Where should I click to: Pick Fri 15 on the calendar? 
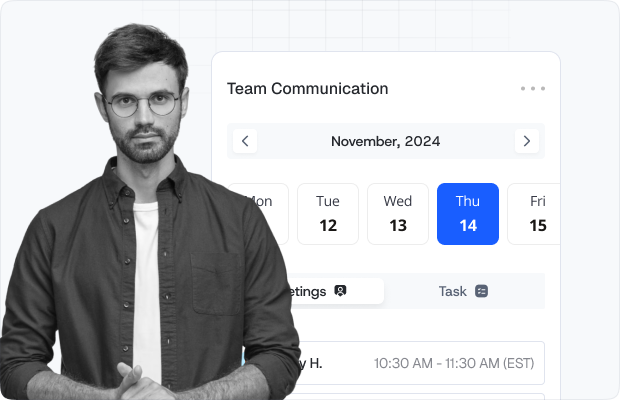(x=534, y=214)
